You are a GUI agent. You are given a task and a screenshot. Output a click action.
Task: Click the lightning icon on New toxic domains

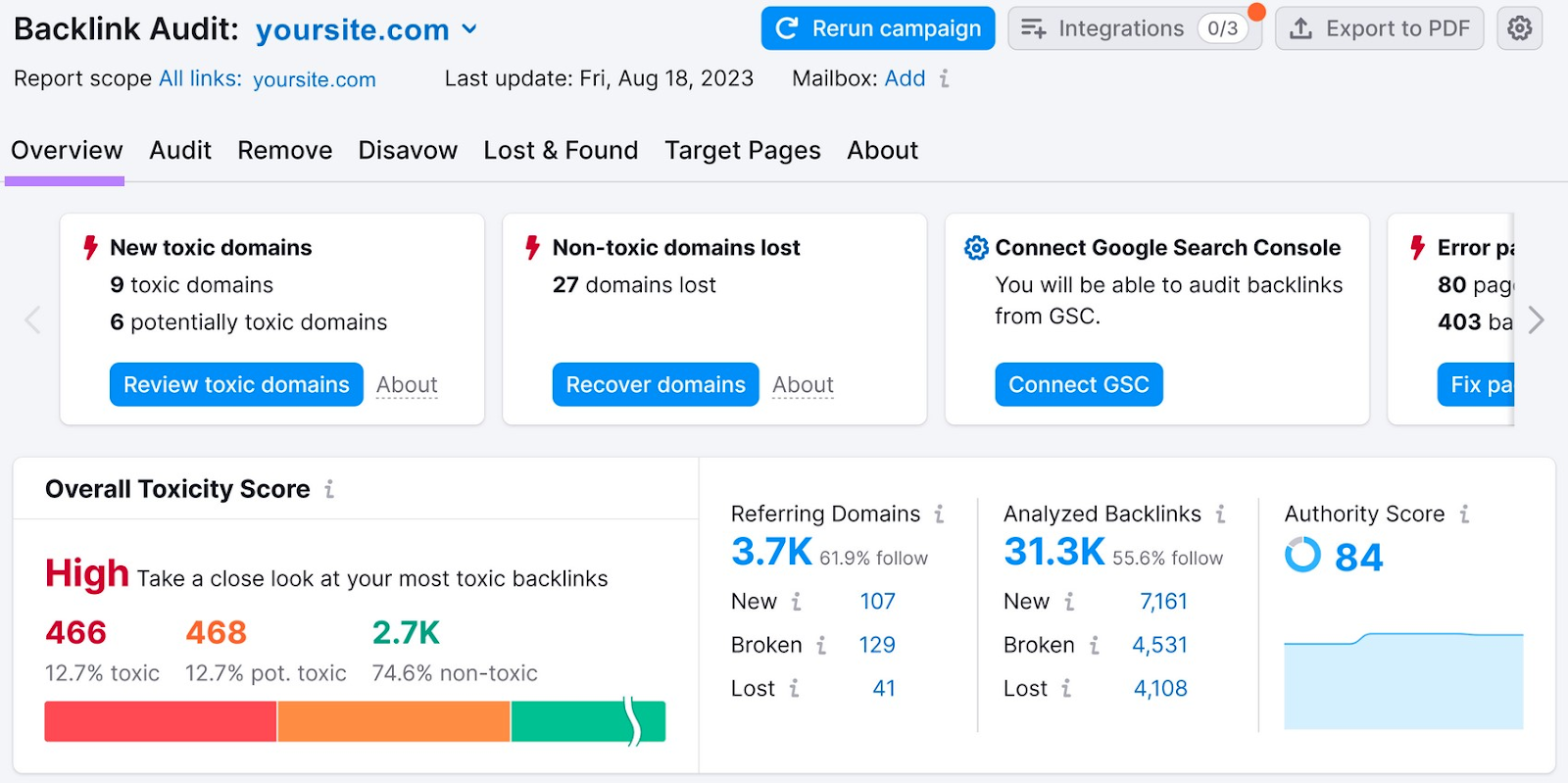click(90, 248)
